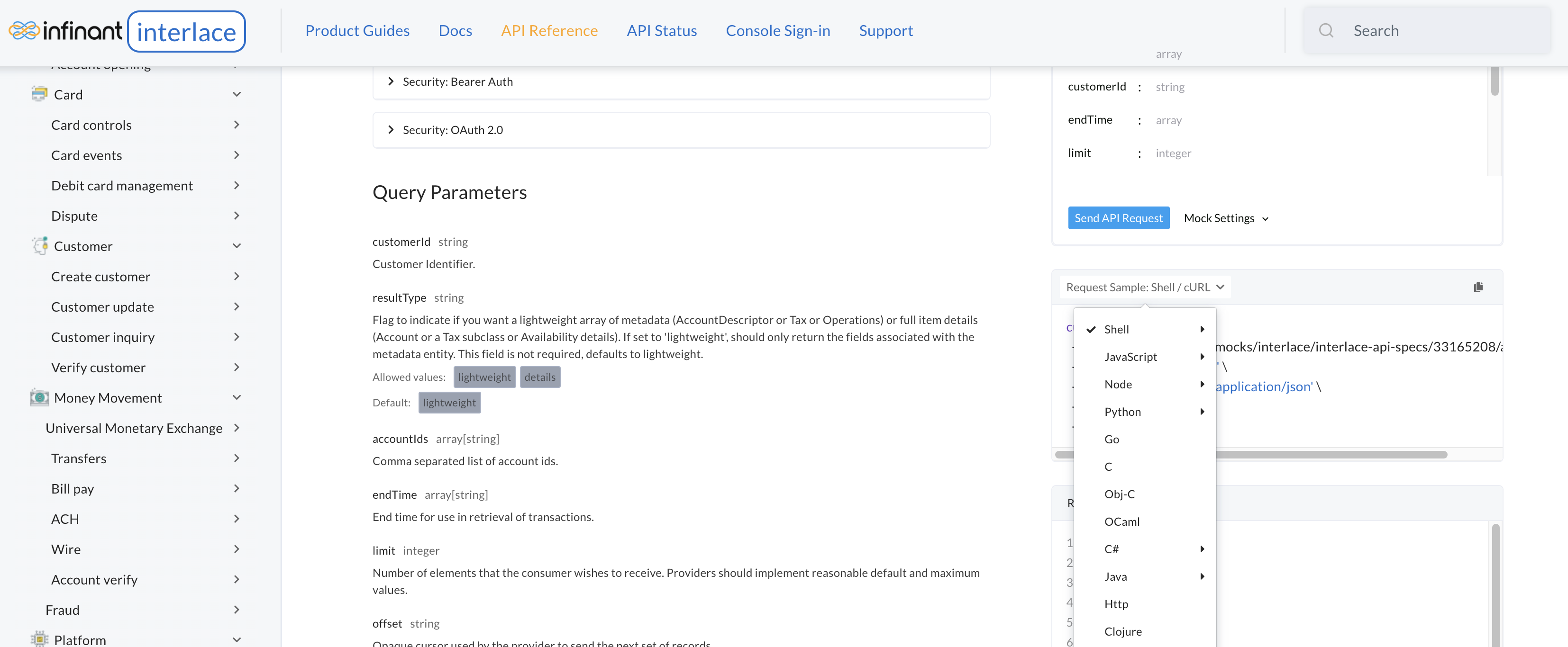This screenshot has height=647, width=1568.
Task: Open the Java submenu arrow
Action: [1202, 576]
